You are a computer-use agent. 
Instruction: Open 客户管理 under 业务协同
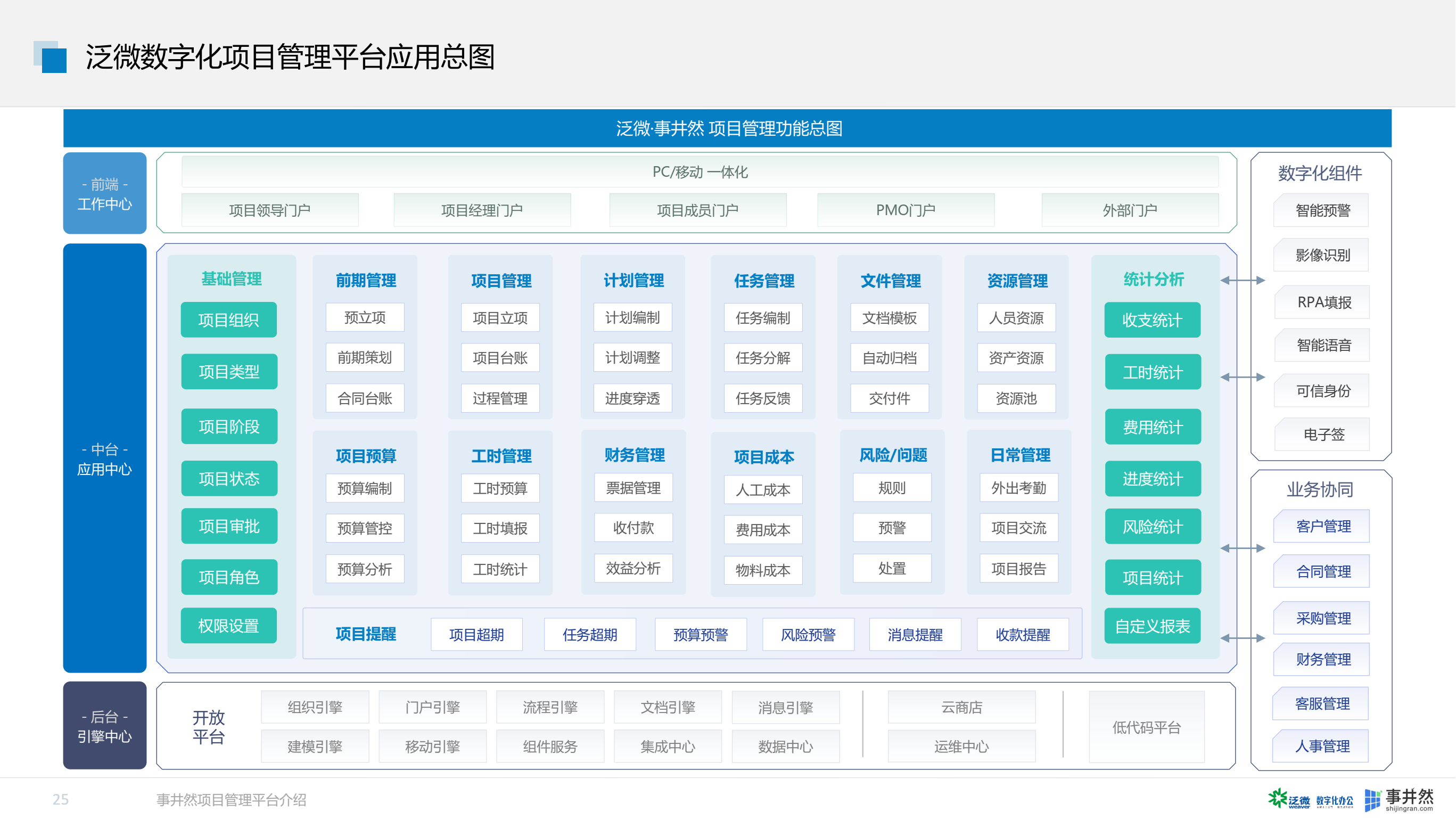1322,526
